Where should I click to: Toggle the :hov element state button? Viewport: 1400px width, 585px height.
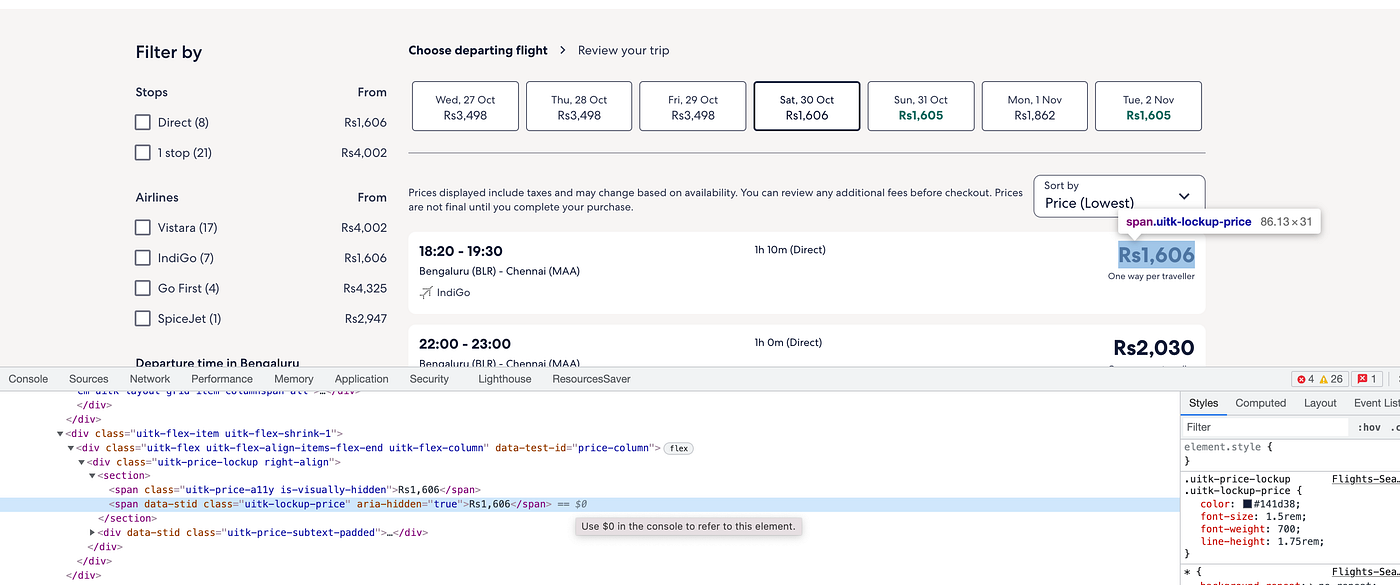point(1369,427)
